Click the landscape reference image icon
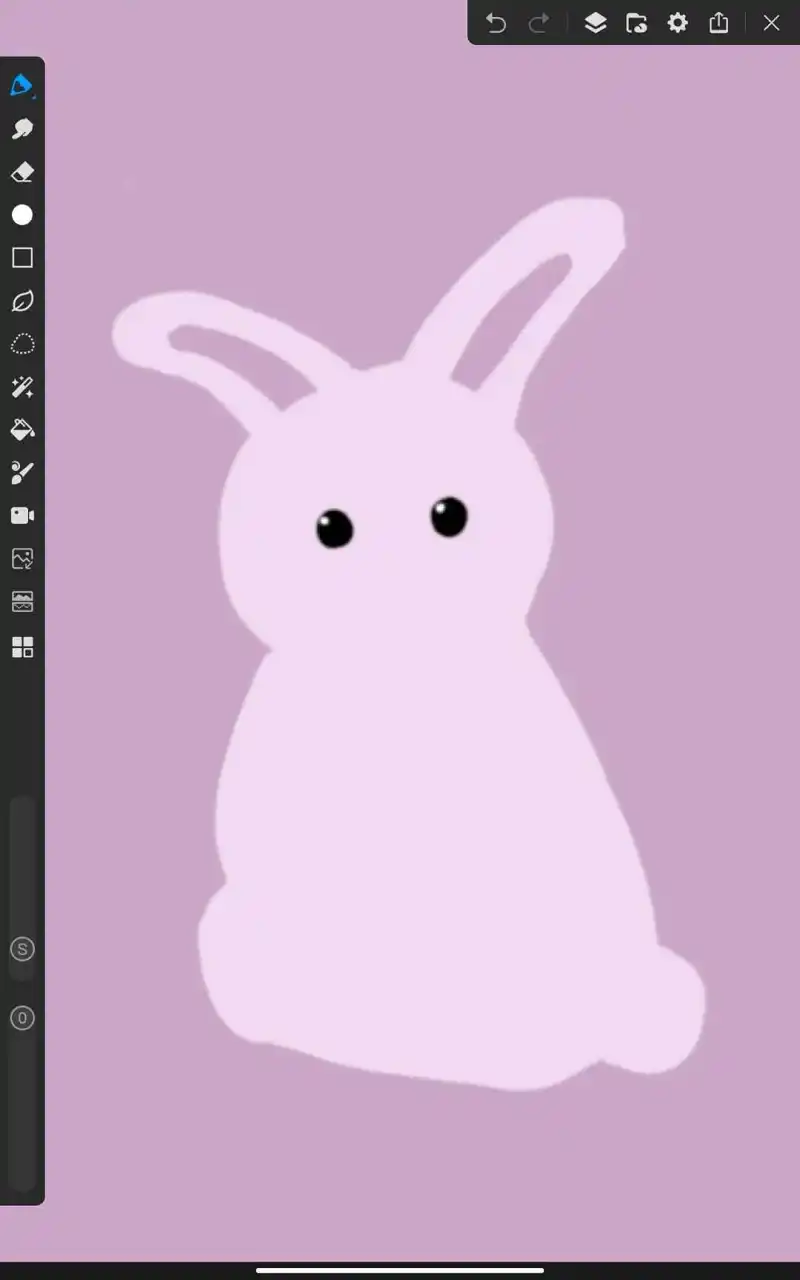This screenshot has height=1280, width=800. pos(22,602)
